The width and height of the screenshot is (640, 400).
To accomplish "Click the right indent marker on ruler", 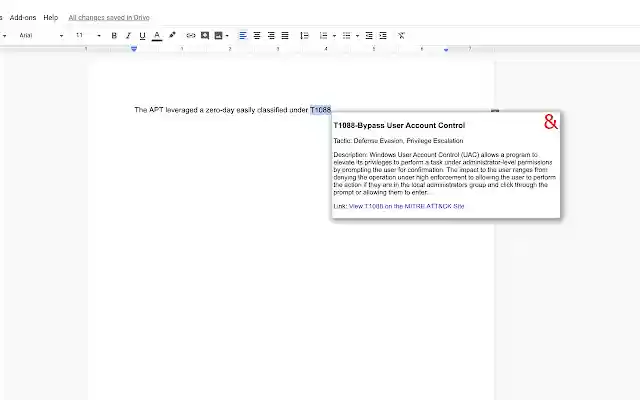I will click(x=446, y=50).
